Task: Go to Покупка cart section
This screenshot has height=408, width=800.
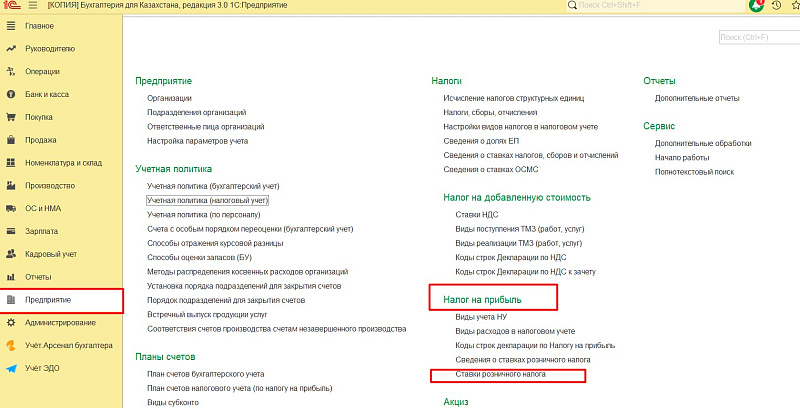Action: [x=39, y=116]
